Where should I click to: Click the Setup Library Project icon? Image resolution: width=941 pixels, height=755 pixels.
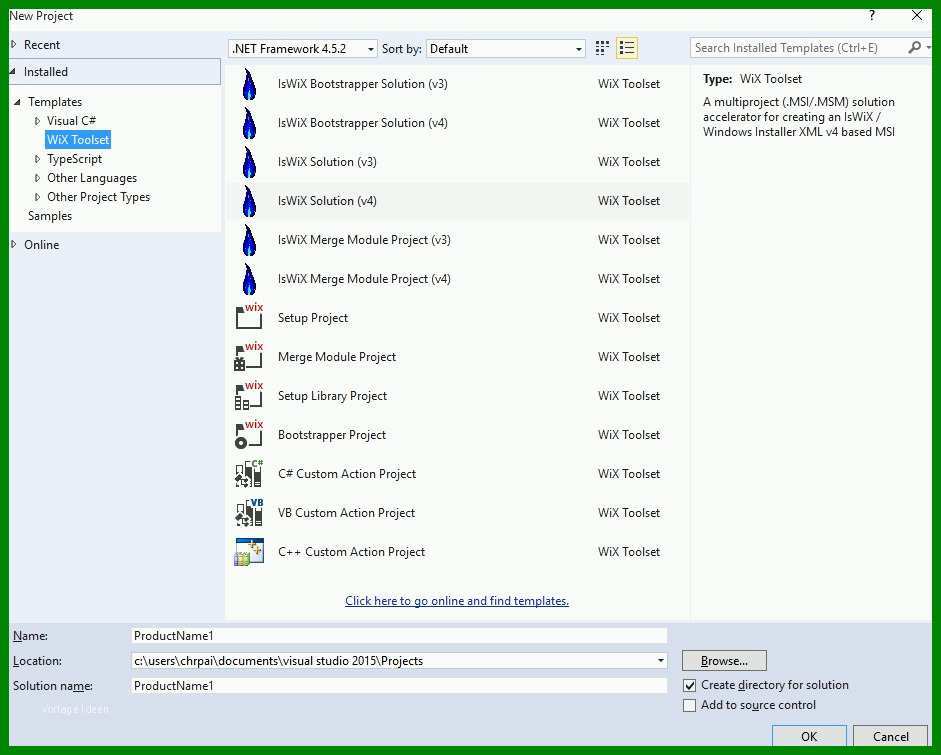[x=249, y=395]
